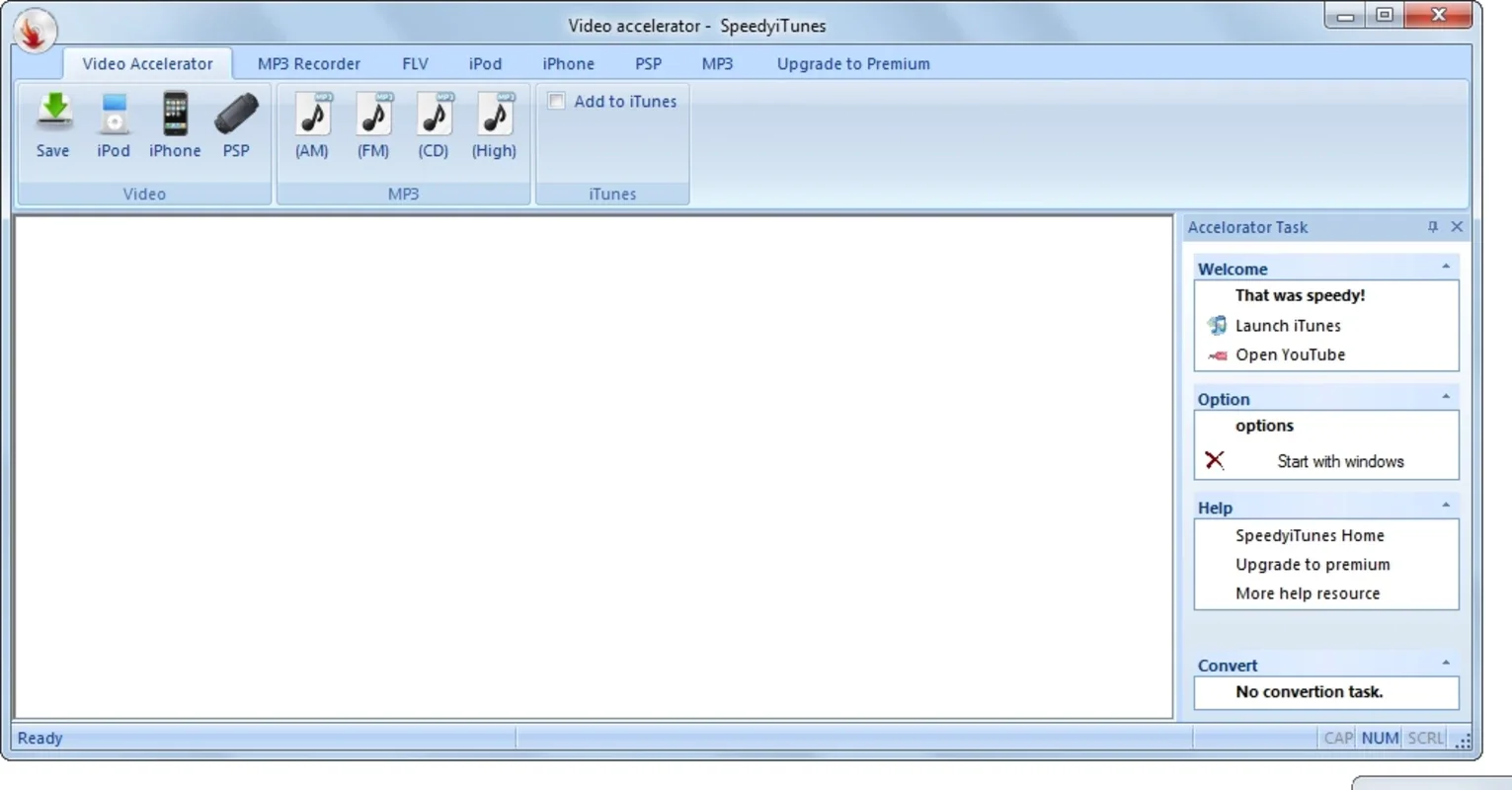Open the Upgrade to Premium tab
The width and height of the screenshot is (1512, 790).
click(x=853, y=63)
